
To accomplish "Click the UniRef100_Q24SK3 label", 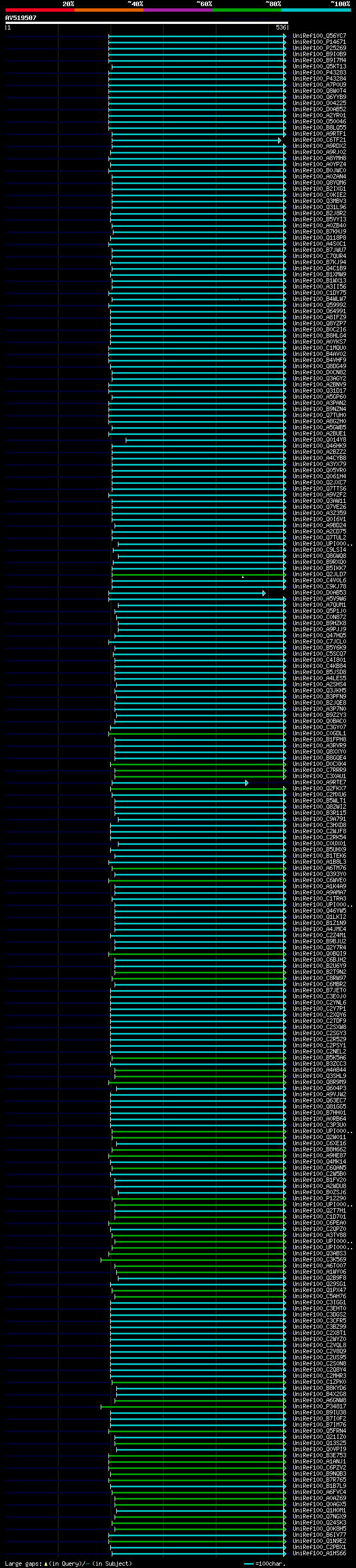I will [x=319, y=1522].
